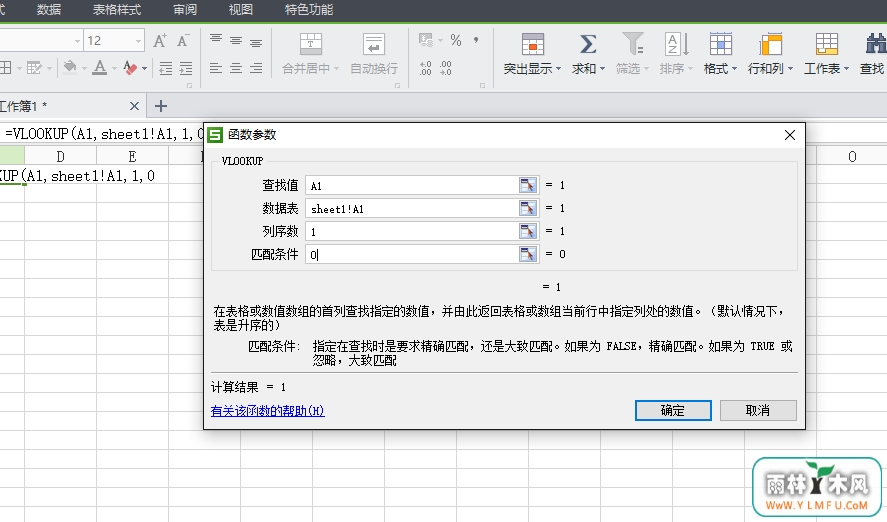Expand the 格式 dropdown arrow
The width and height of the screenshot is (887, 522).
point(735,69)
